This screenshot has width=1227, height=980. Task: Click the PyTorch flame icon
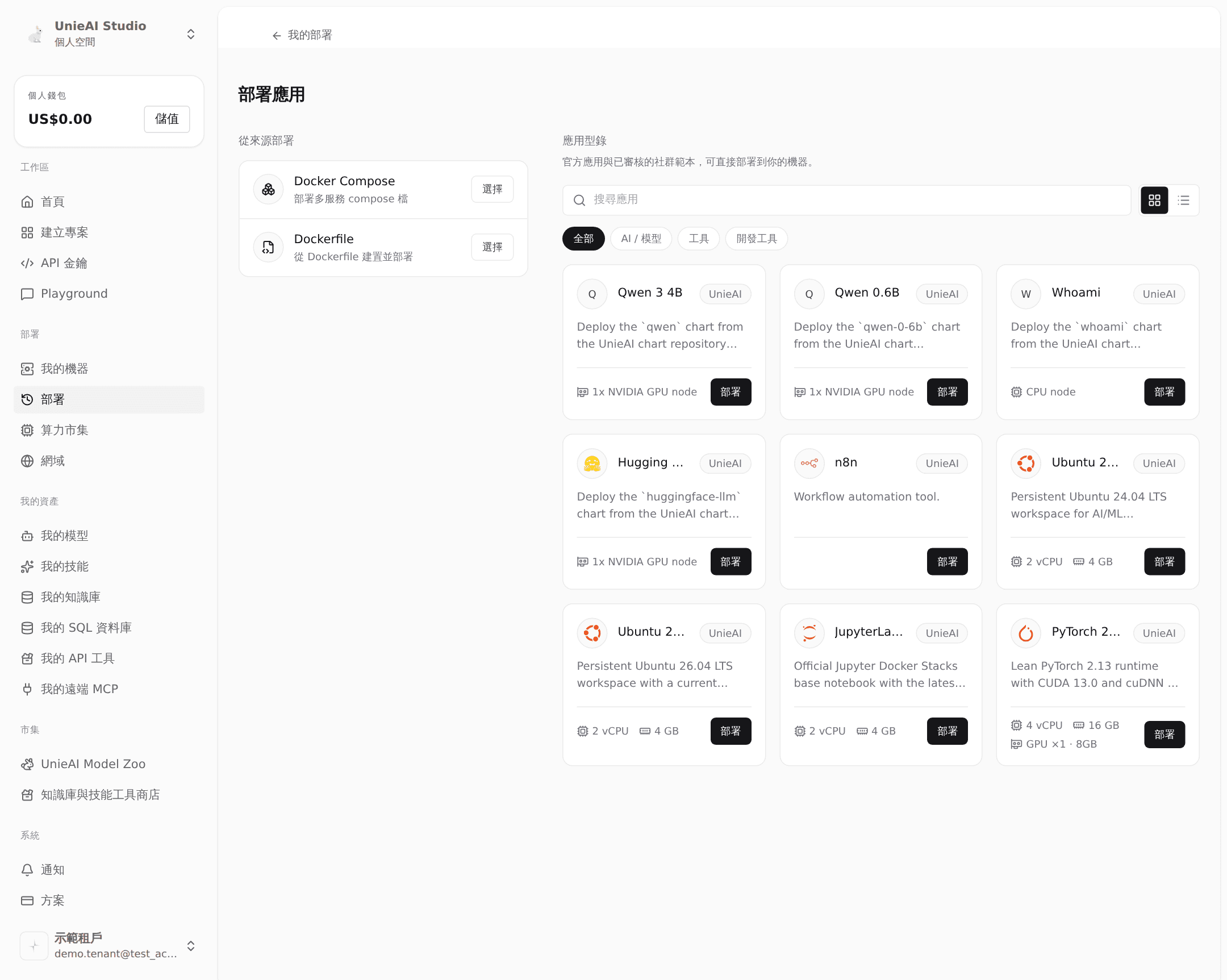point(1025,633)
